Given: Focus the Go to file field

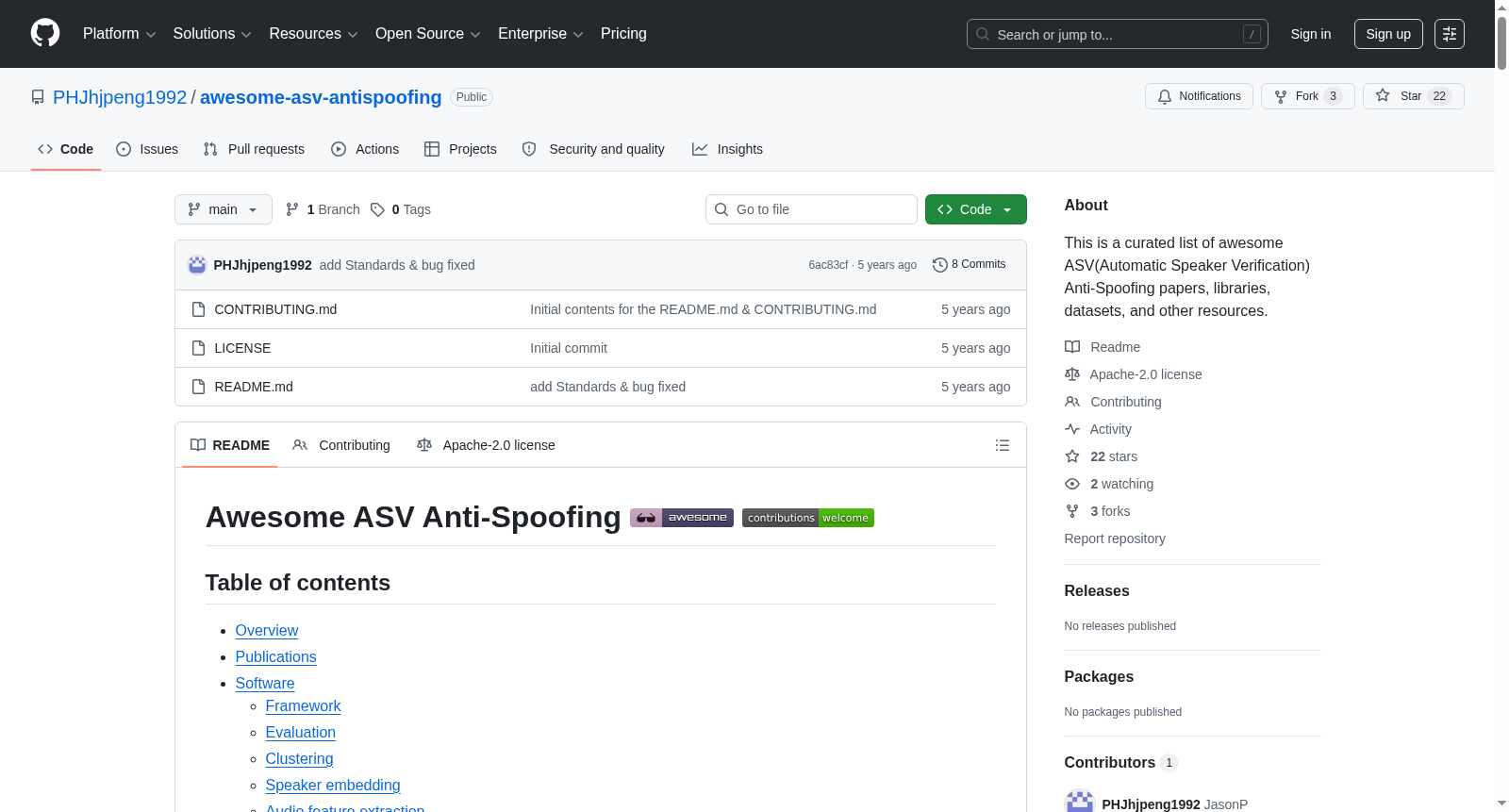Looking at the screenshot, I should tap(811, 209).
